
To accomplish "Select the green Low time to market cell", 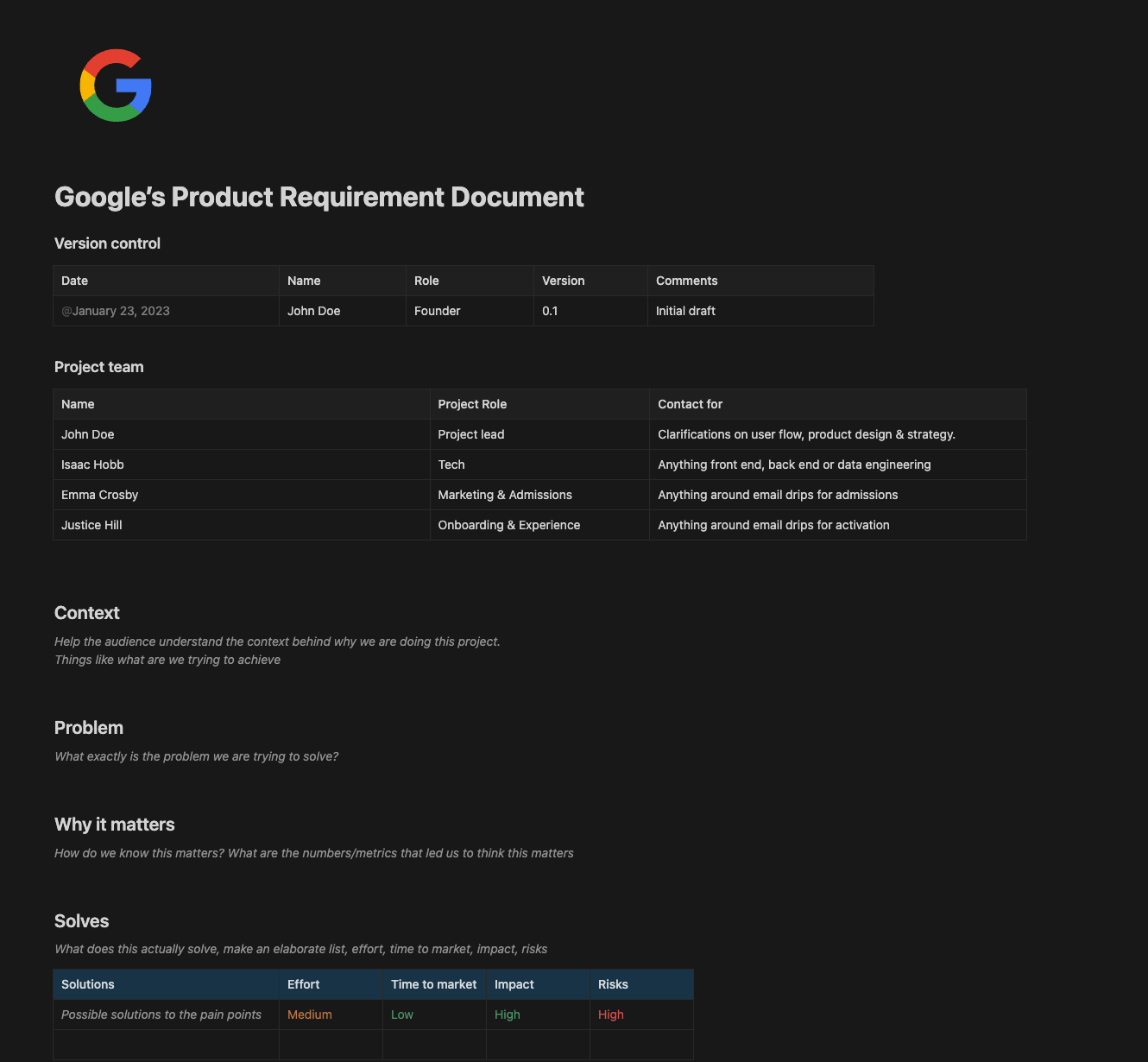I will click(x=434, y=1015).
